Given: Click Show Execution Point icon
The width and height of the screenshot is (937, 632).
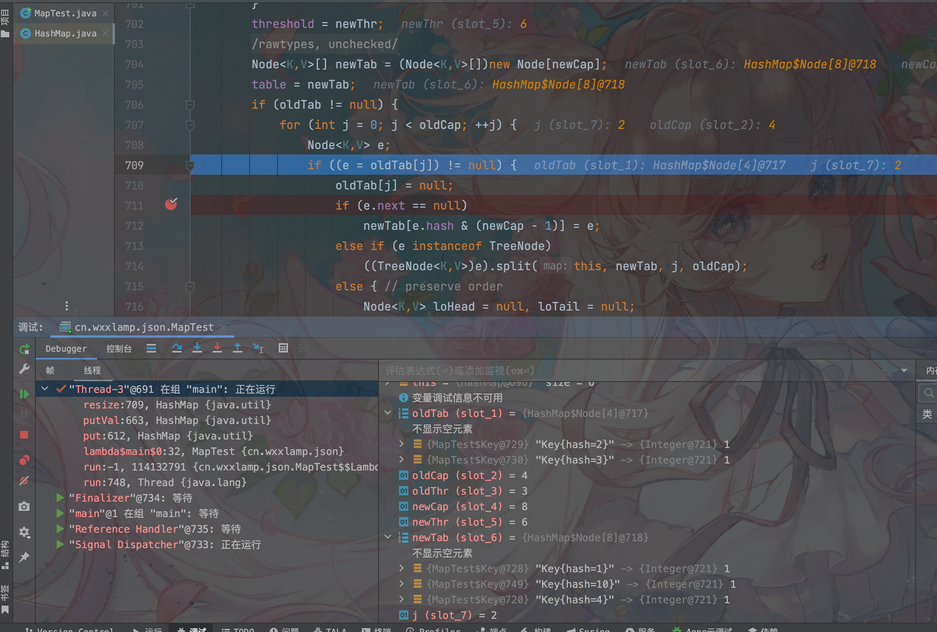Looking at the screenshot, I should pyautogui.click(x=151, y=348).
